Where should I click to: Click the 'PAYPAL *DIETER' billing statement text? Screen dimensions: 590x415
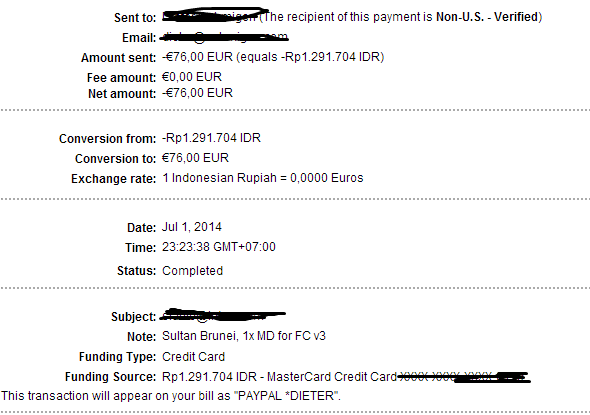pyautogui.click(x=286, y=396)
